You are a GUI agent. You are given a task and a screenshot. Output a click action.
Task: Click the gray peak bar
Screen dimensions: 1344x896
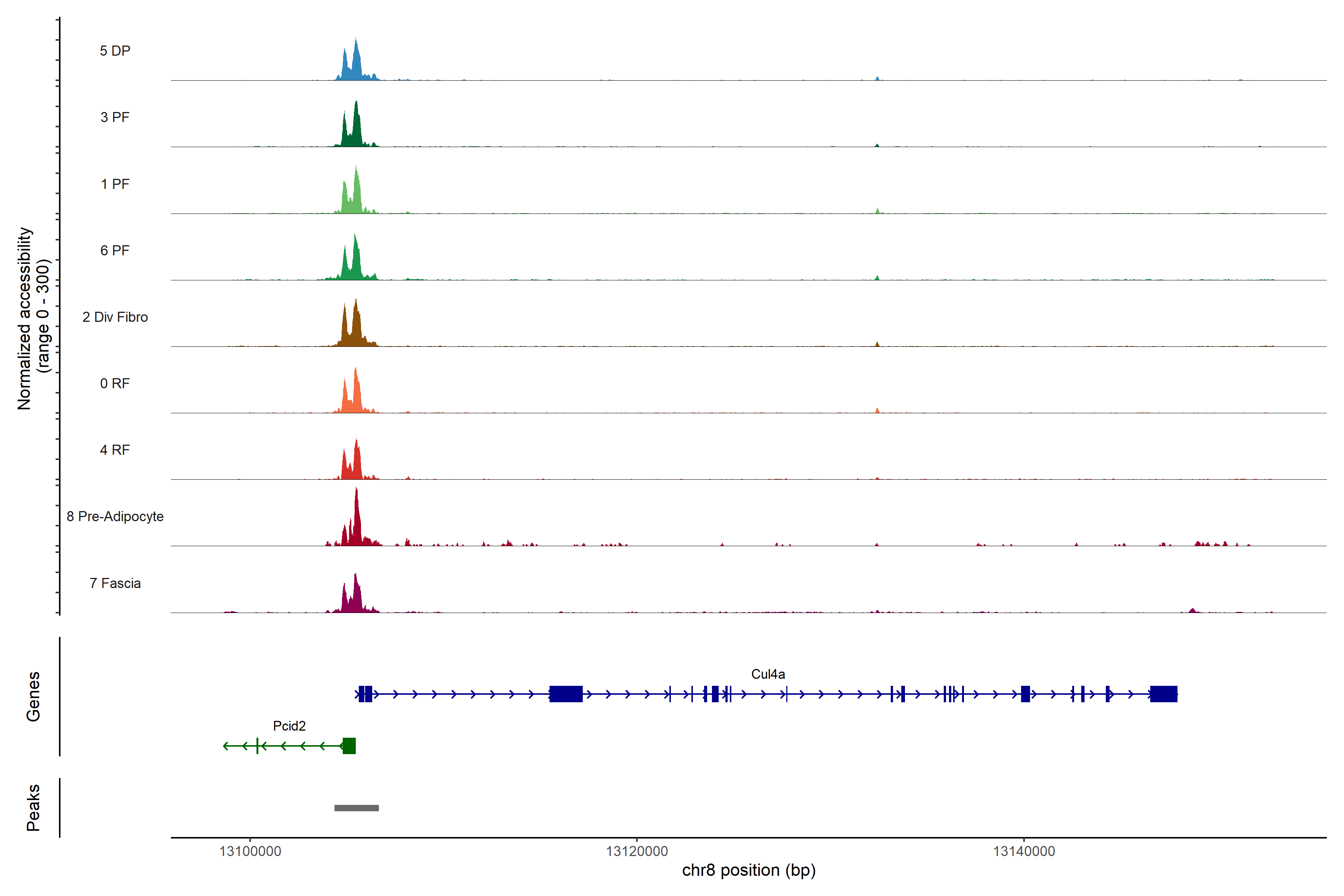(357, 808)
